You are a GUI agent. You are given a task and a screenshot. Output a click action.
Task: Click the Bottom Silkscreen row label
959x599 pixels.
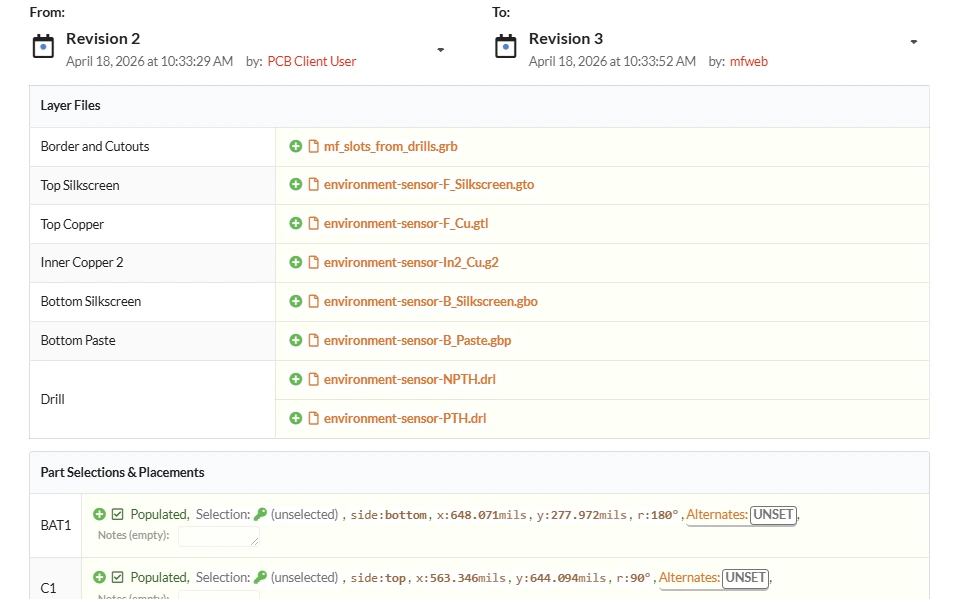(x=91, y=301)
